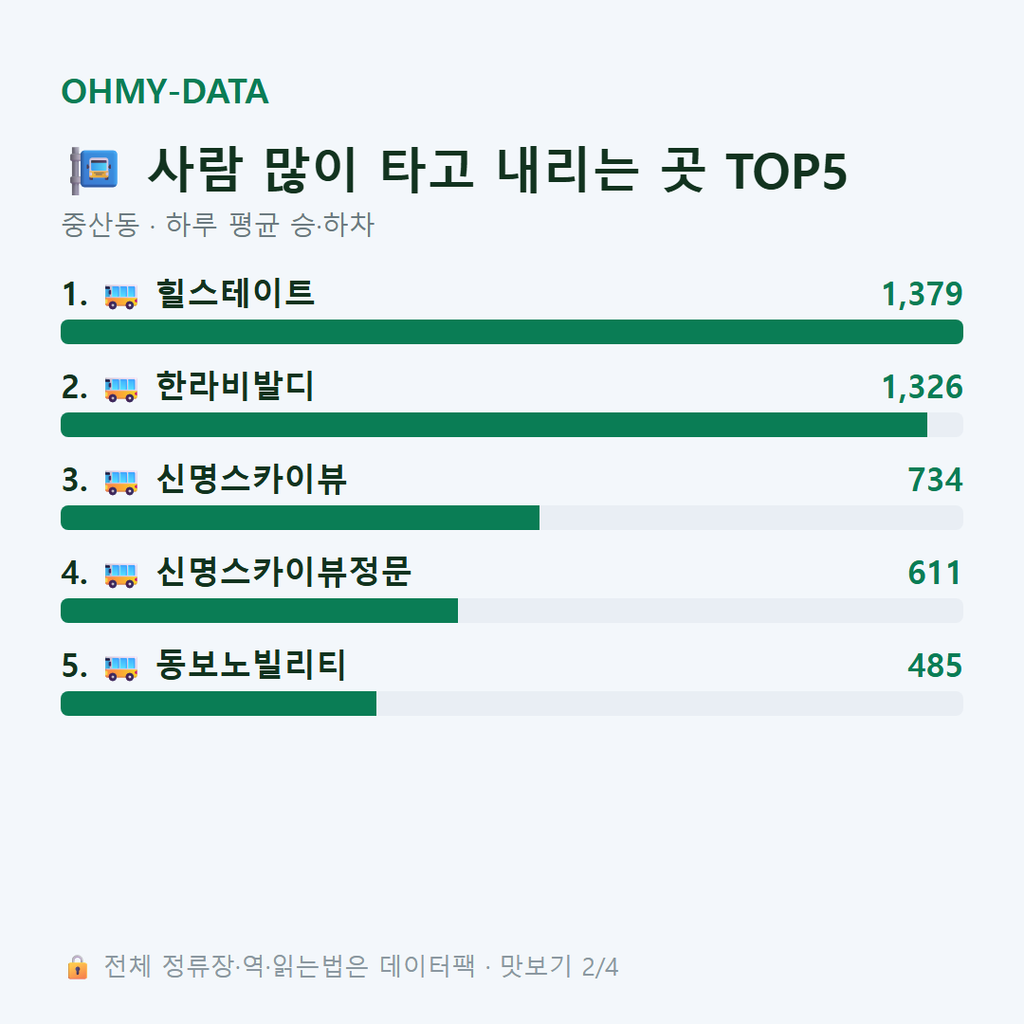
Task: Click the progress bar under 동보노빌리티
Action: point(512,703)
